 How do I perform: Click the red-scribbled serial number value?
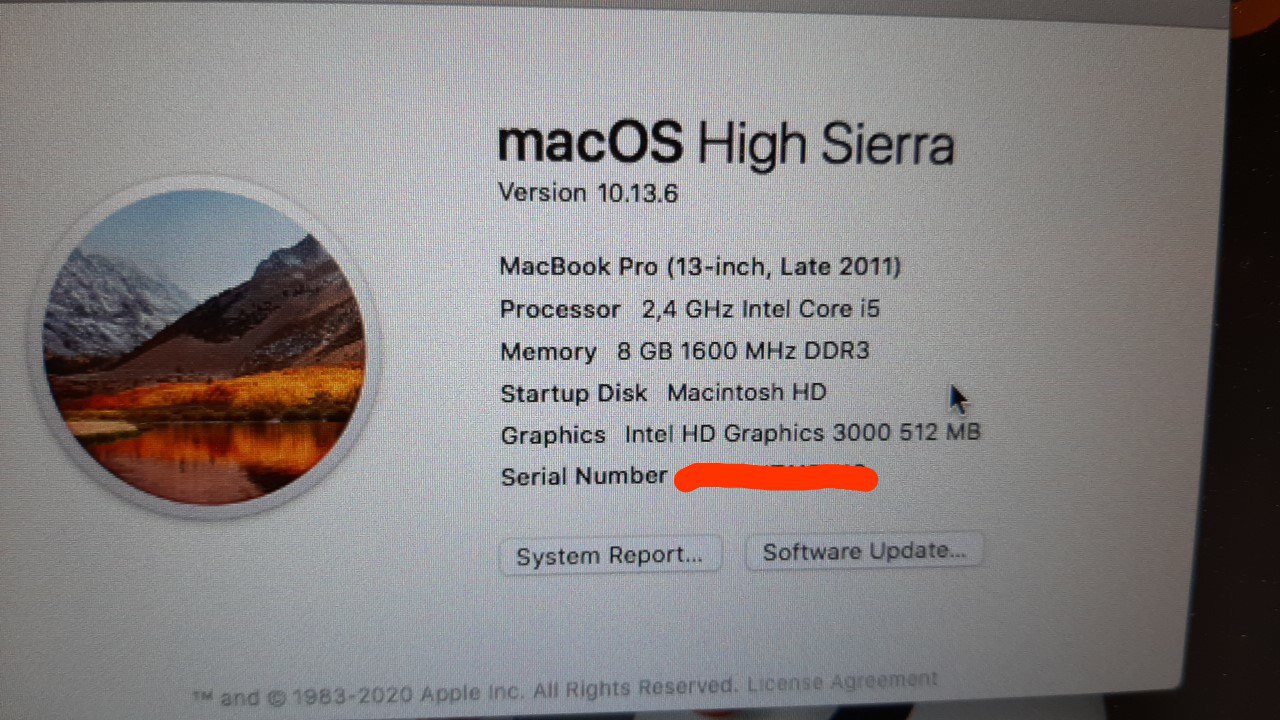click(776, 478)
